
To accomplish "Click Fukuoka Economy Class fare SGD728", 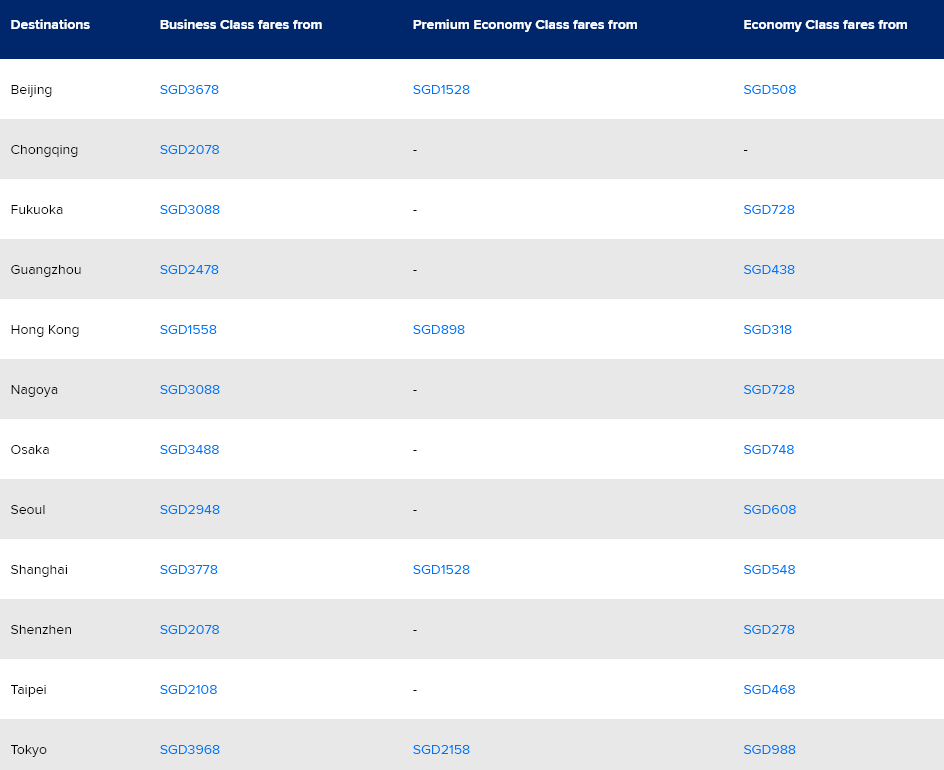I will point(768,210).
